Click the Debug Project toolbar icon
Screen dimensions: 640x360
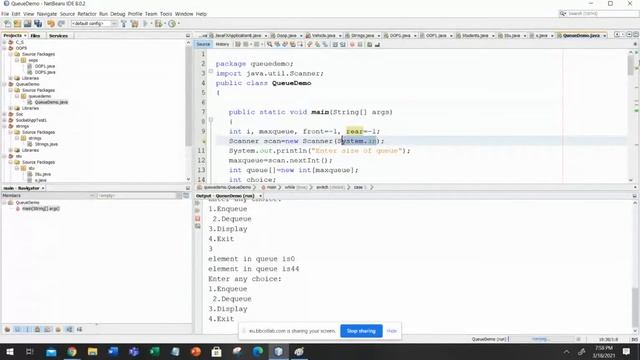tap(158, 24)
